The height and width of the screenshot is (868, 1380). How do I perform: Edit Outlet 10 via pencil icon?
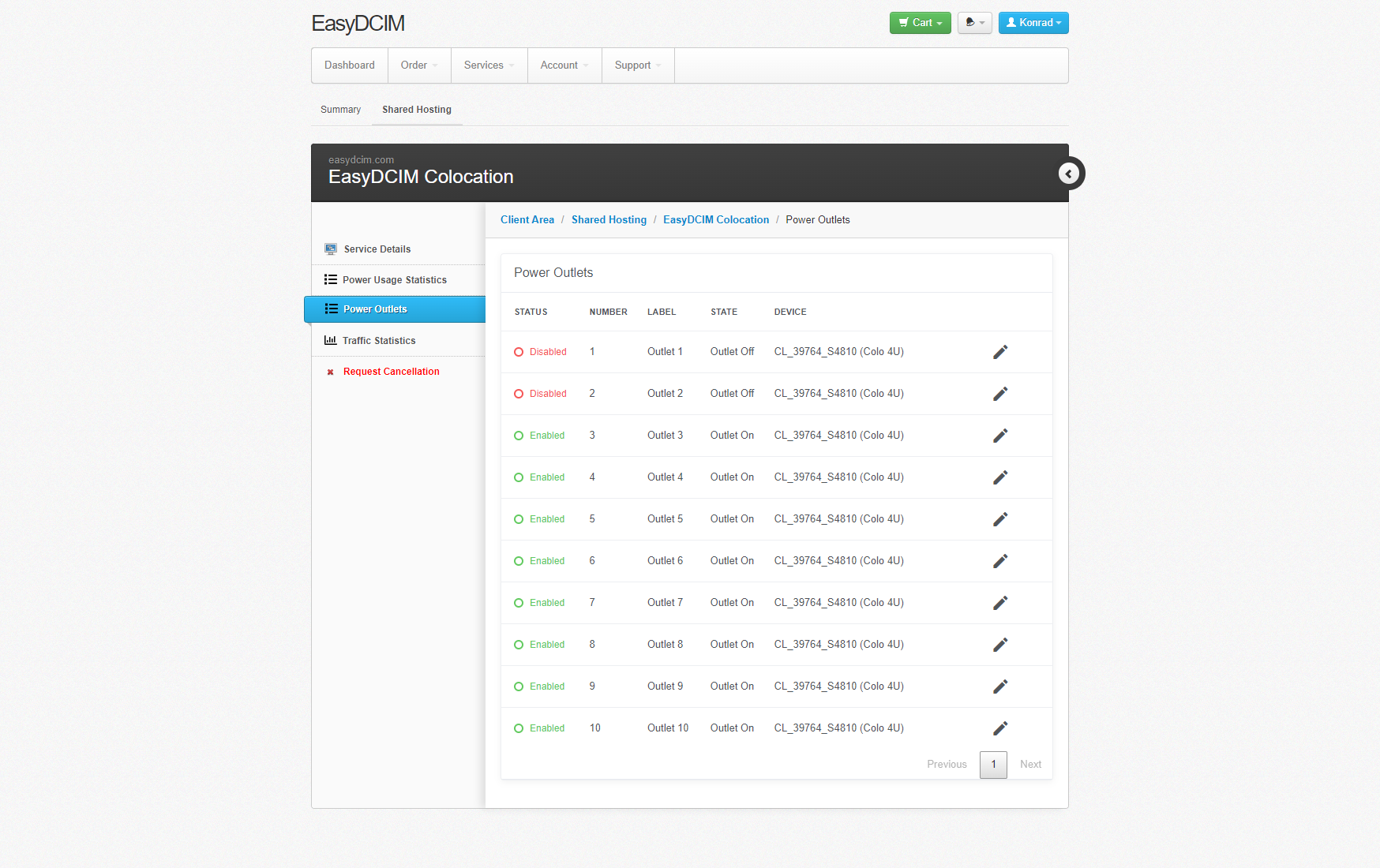[999, 728]
